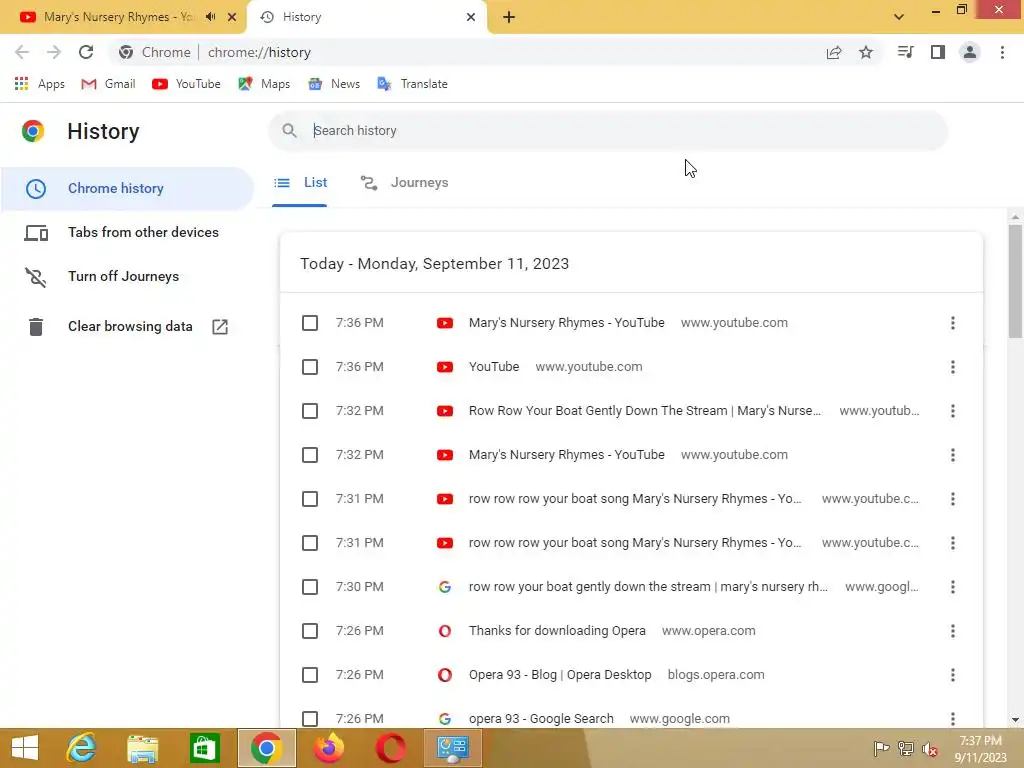The width and height of the screenshot is (1024, 768).
Task: Open Opera 93 - Blog | Opera Desktop link
Action: (560, 675)
